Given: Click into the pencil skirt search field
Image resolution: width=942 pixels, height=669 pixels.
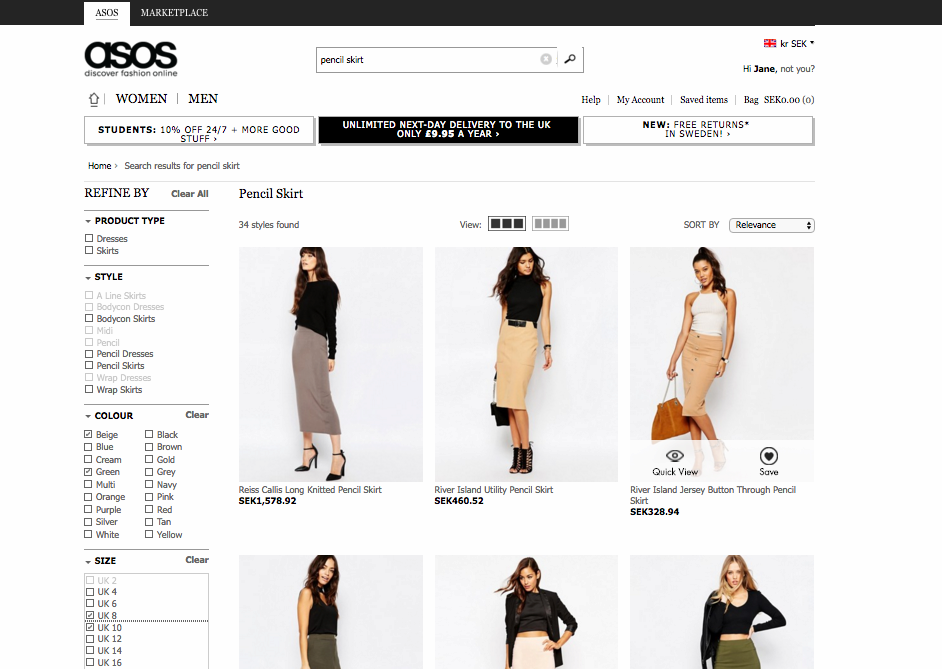Looking at the screenshot, I should pos(430,59).
